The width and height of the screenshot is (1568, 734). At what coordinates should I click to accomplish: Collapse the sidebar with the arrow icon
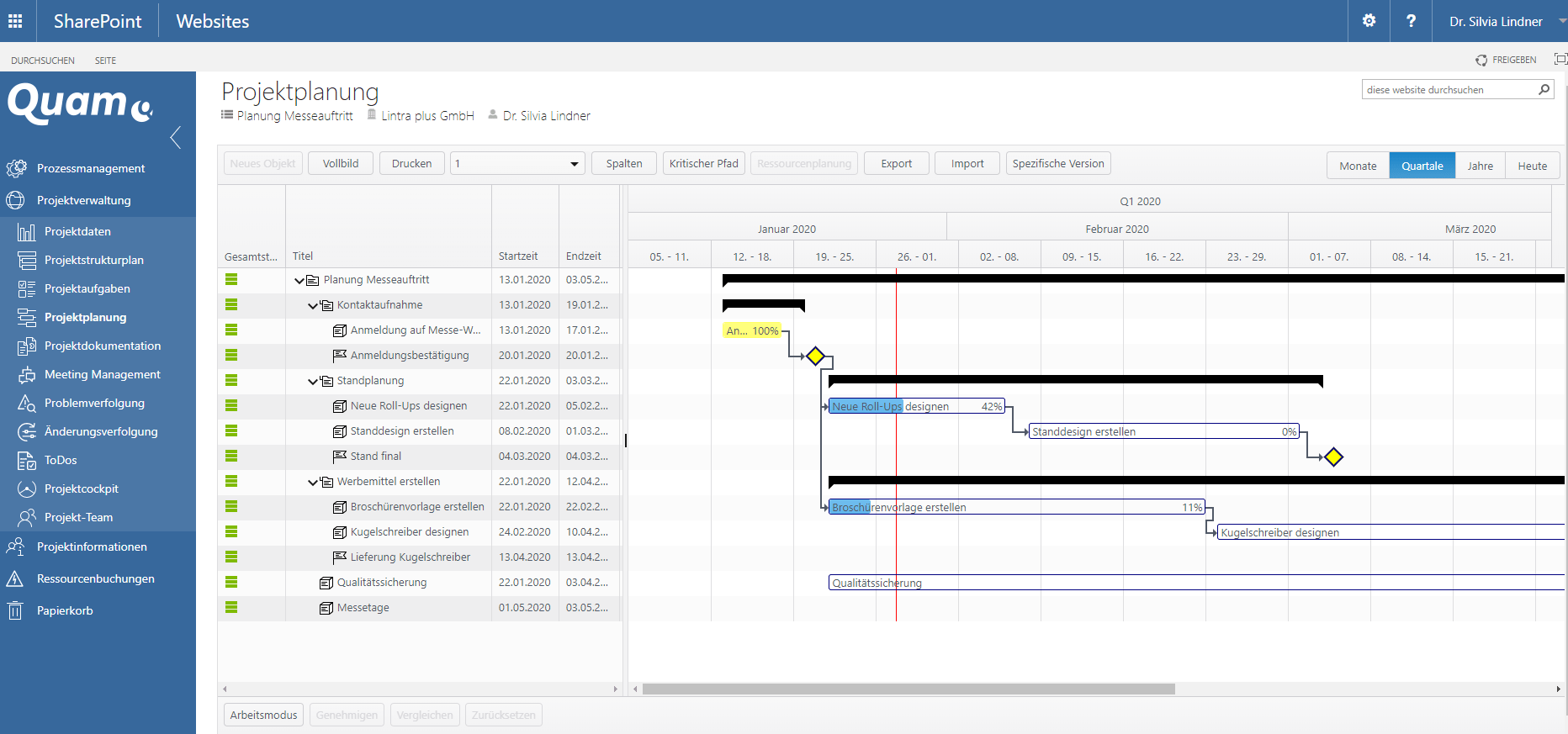tap(175, 138)
